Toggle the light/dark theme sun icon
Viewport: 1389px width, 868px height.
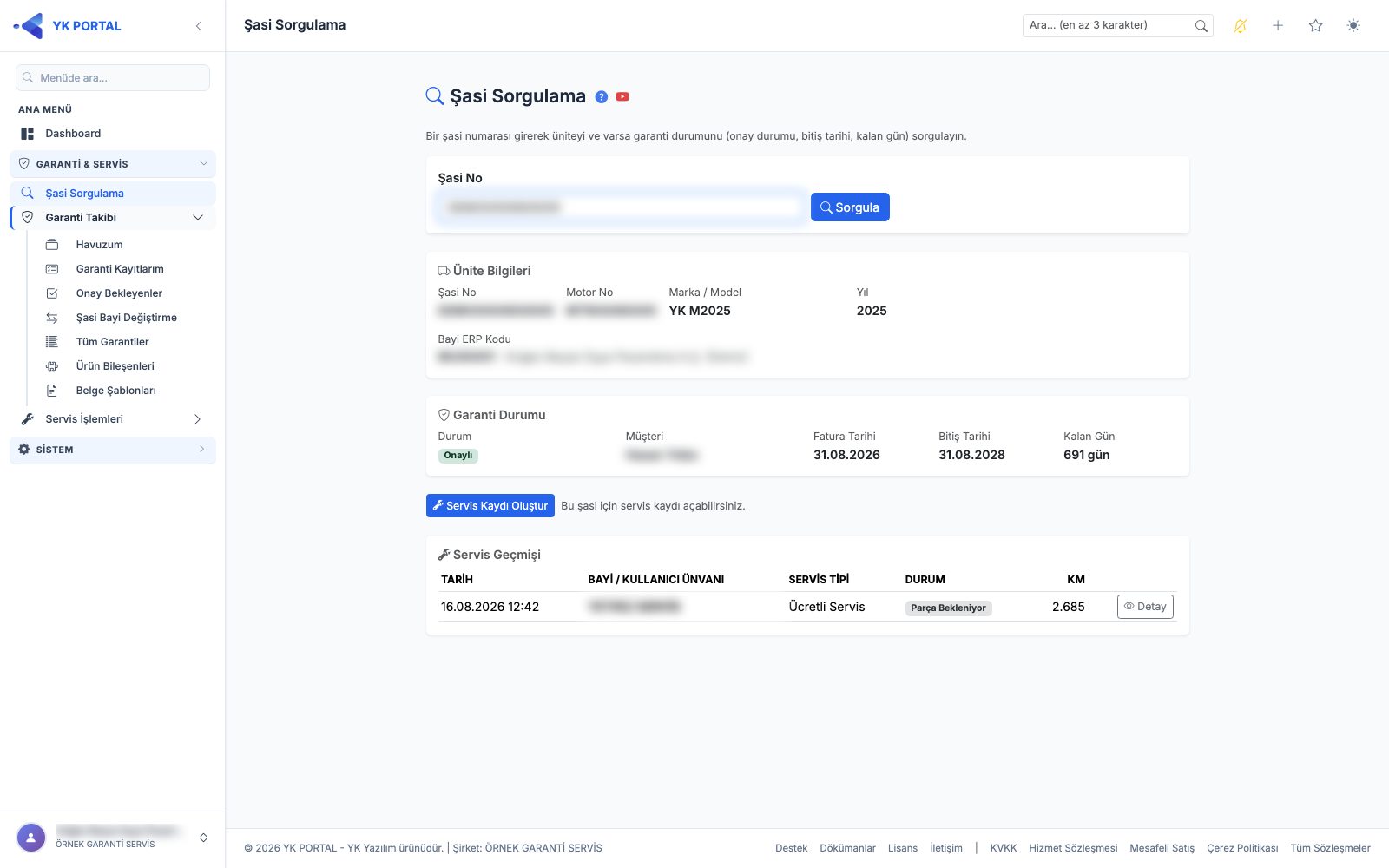click(x=1353, y=26)
